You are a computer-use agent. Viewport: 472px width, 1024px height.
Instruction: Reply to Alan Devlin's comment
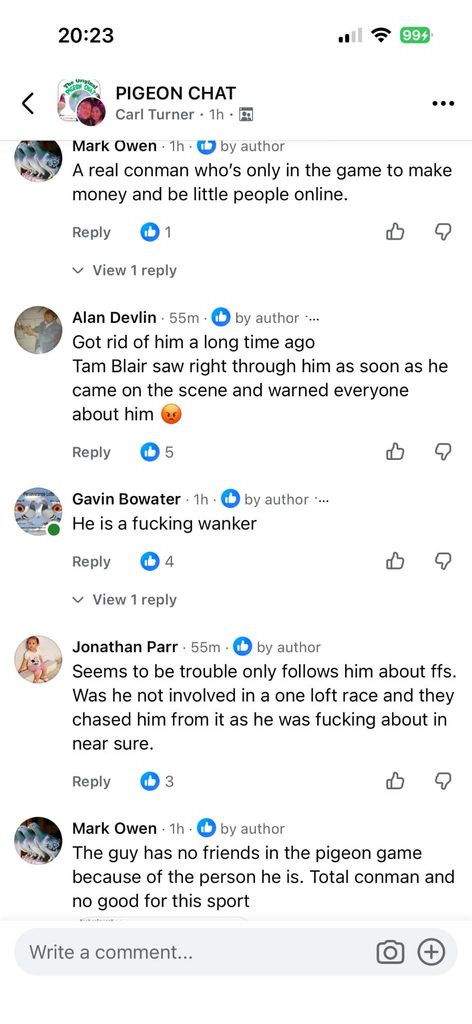tap(91, 452)
